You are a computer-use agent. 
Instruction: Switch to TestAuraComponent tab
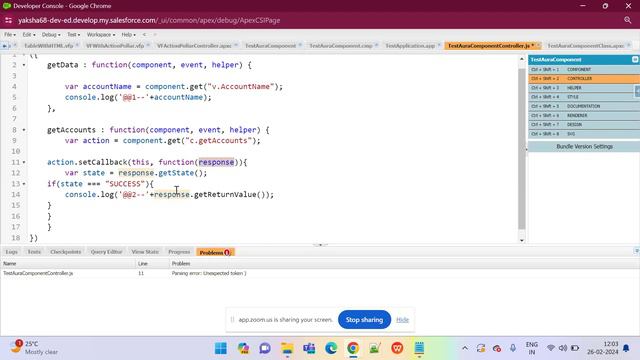pyautogui.click(x=270, y=46)
